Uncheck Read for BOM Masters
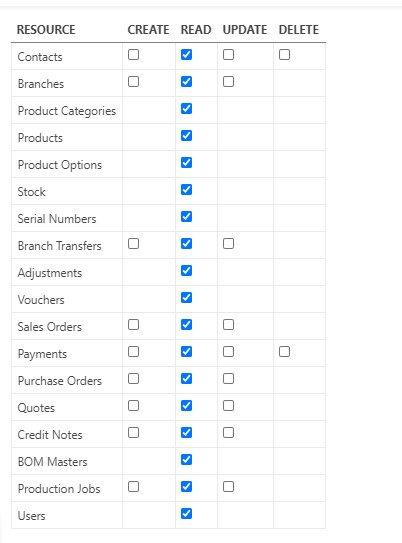402x543 pixels. click(186, 460)
